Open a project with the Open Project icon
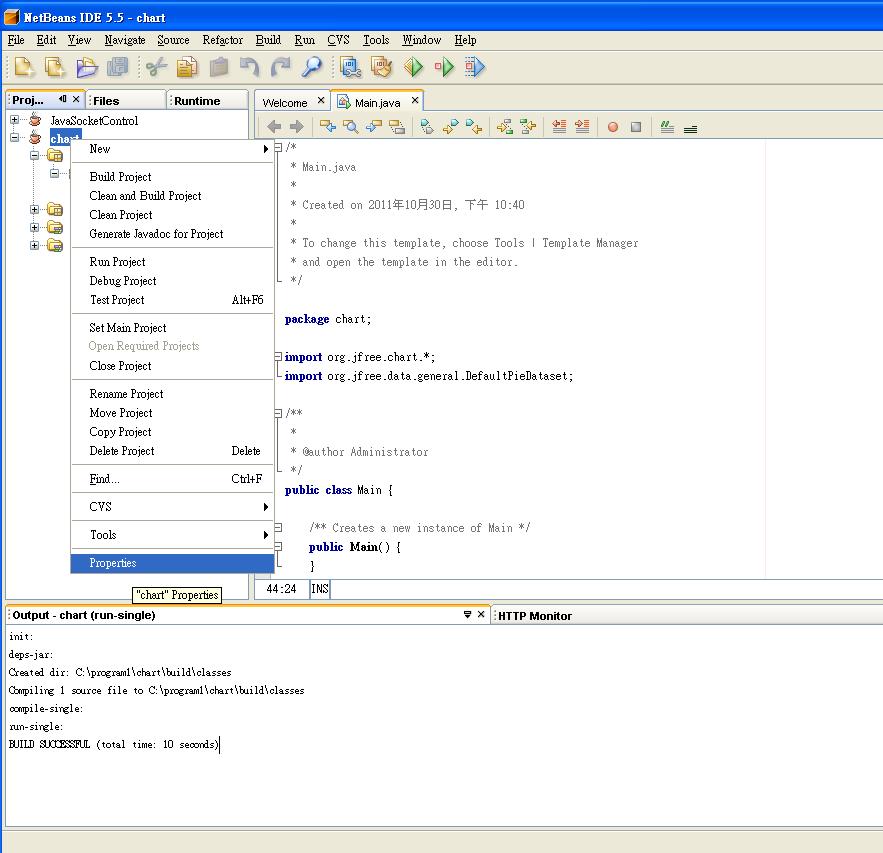This screenshot has height=853, width=883. point(87,66)
